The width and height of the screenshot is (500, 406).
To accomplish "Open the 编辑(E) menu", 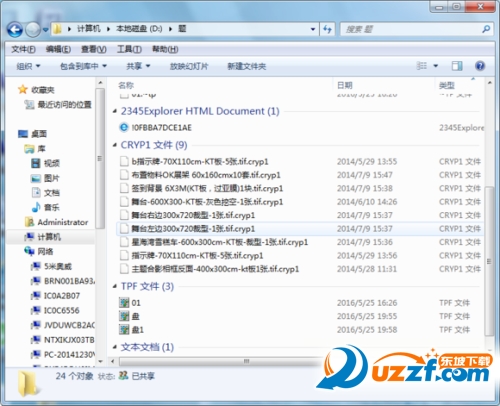I will (58, 49).
